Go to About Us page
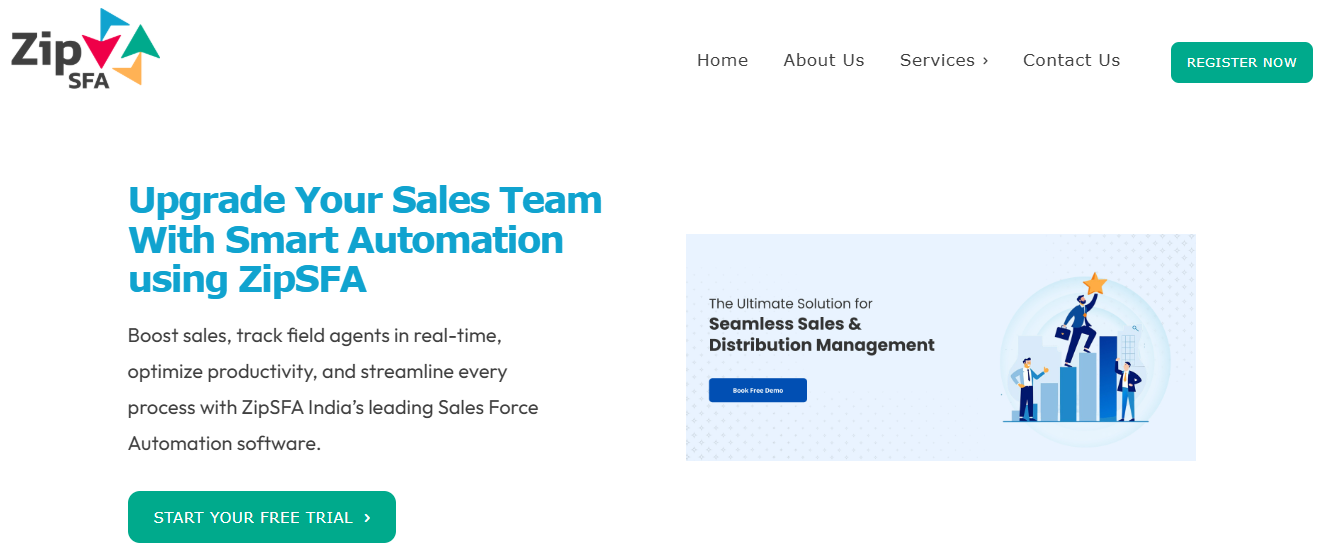 point(824,60)
